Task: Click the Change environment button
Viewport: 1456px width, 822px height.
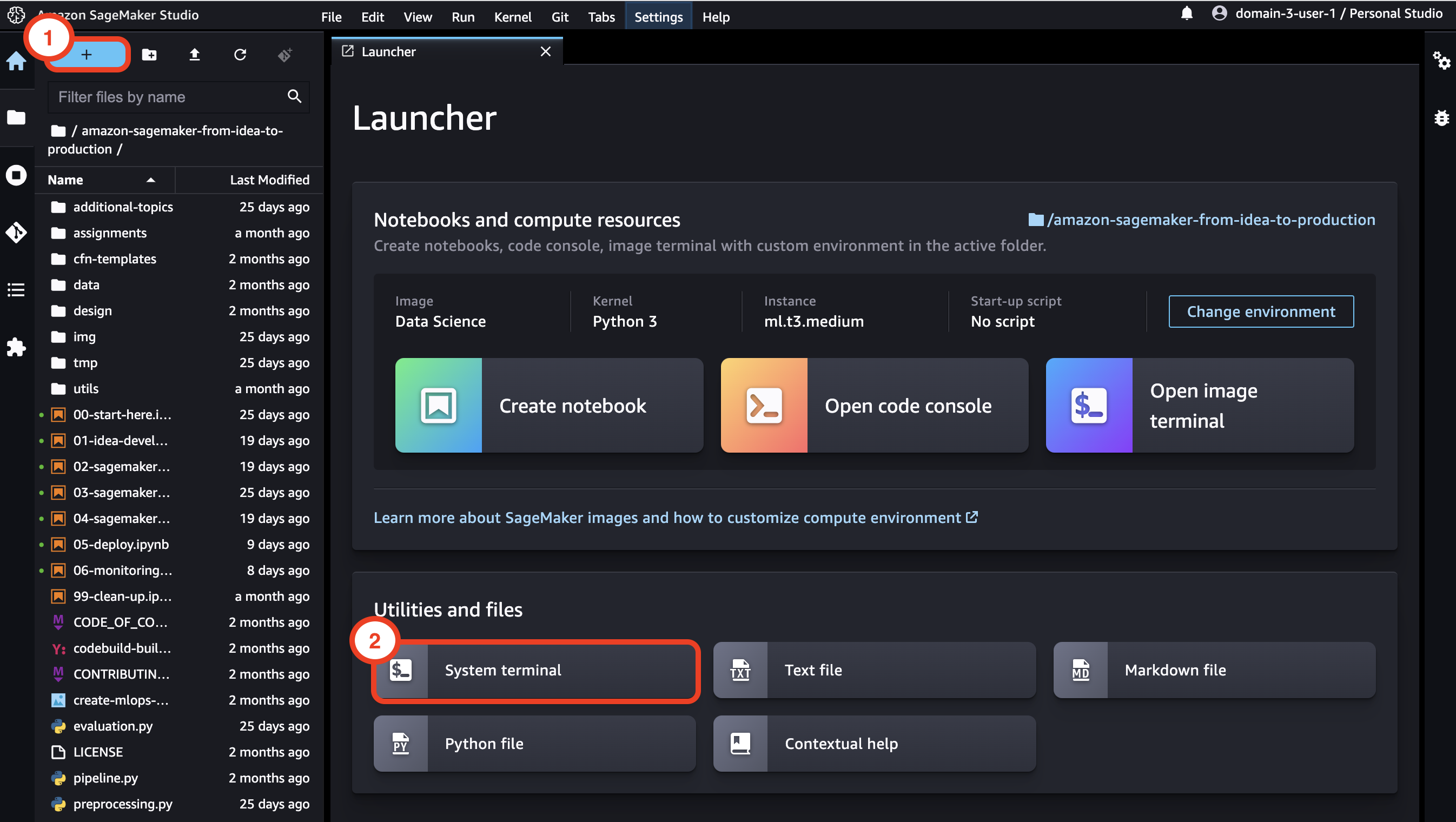Action: tap(1260, 311)
